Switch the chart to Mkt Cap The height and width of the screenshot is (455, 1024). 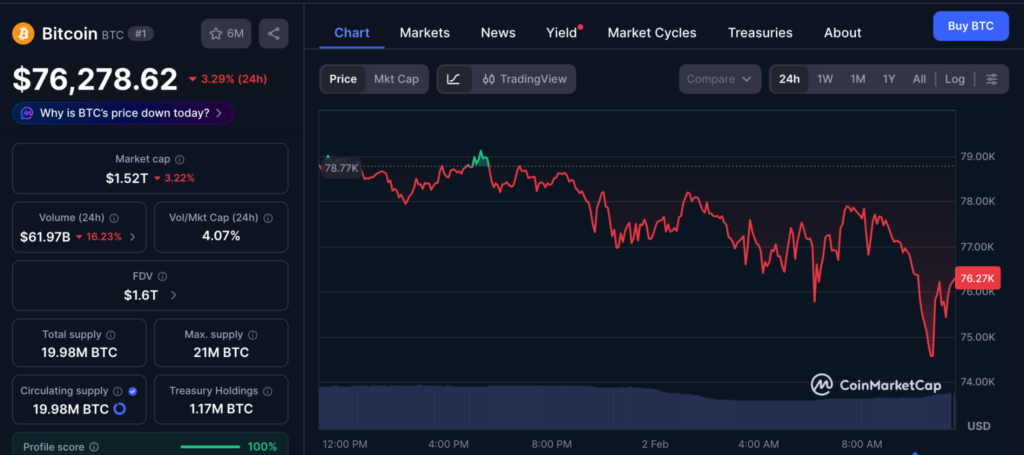click(396, 79)
